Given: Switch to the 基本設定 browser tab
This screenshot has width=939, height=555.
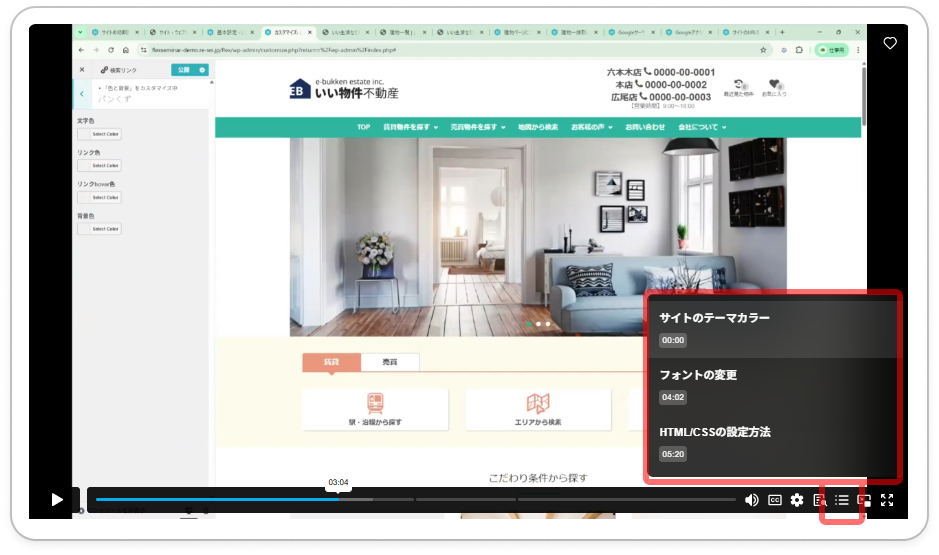Looking at the screenshot, I should coord(229,32).
